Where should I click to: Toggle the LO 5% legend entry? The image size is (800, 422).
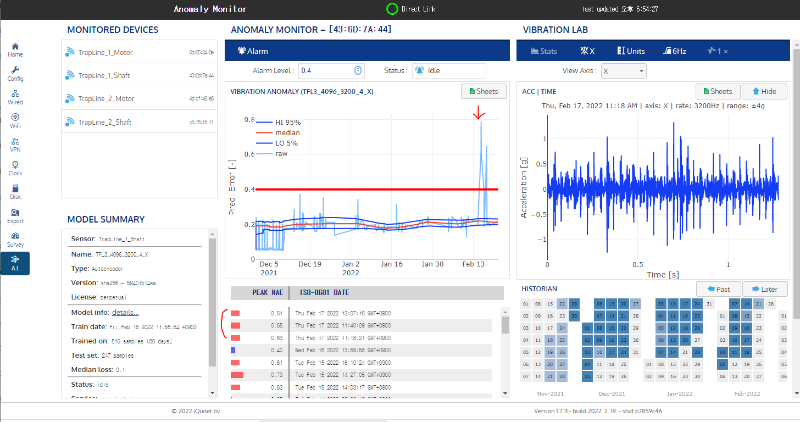point(278,143)
